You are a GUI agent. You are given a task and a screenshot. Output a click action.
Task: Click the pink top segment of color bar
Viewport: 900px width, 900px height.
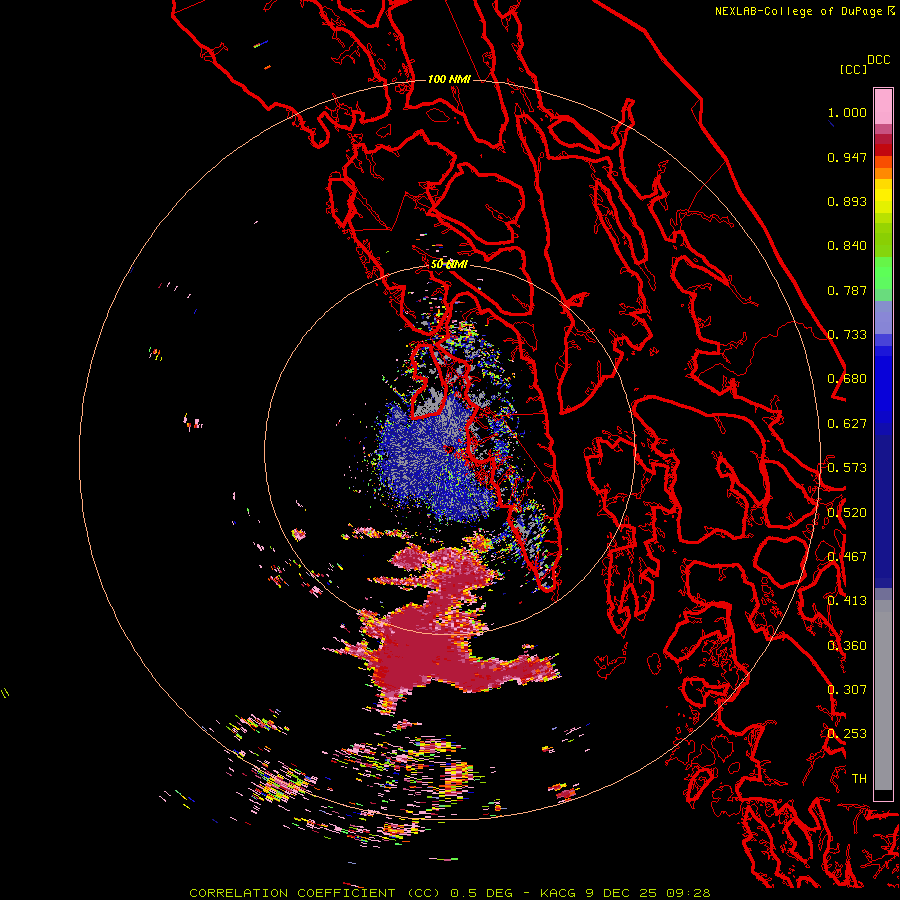(x=883, y=106)
